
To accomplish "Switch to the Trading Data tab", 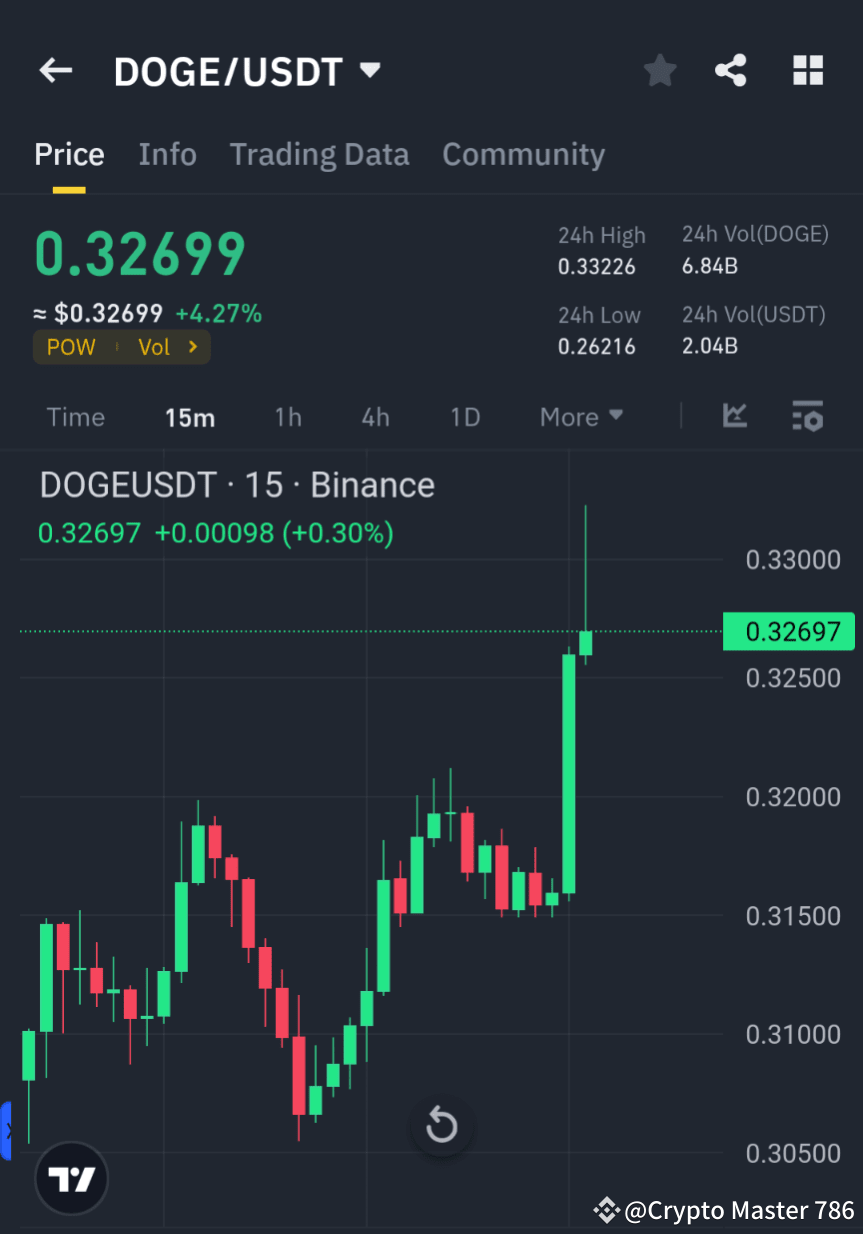I will click(x=319, y=154).
